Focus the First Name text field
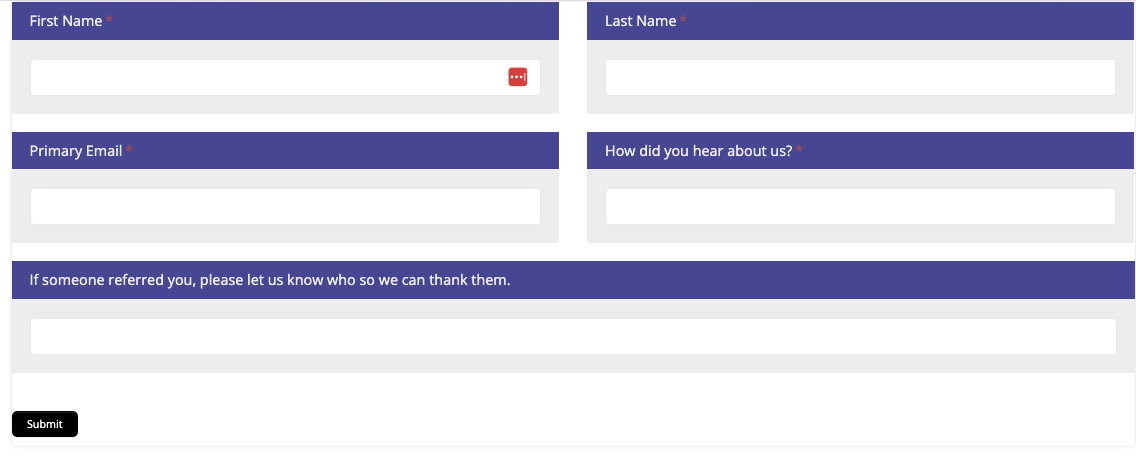The image size is (1136, 456). (265, 77)
